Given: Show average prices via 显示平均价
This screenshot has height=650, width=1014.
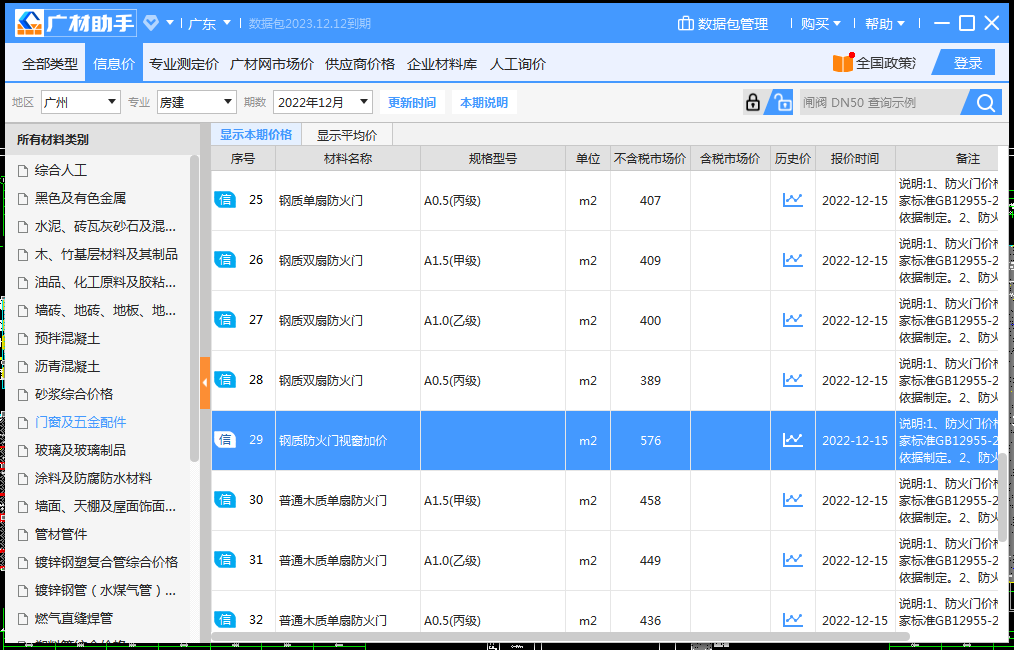Looking at the screenshot, I should pyautogui.click(x=347, y=135).
